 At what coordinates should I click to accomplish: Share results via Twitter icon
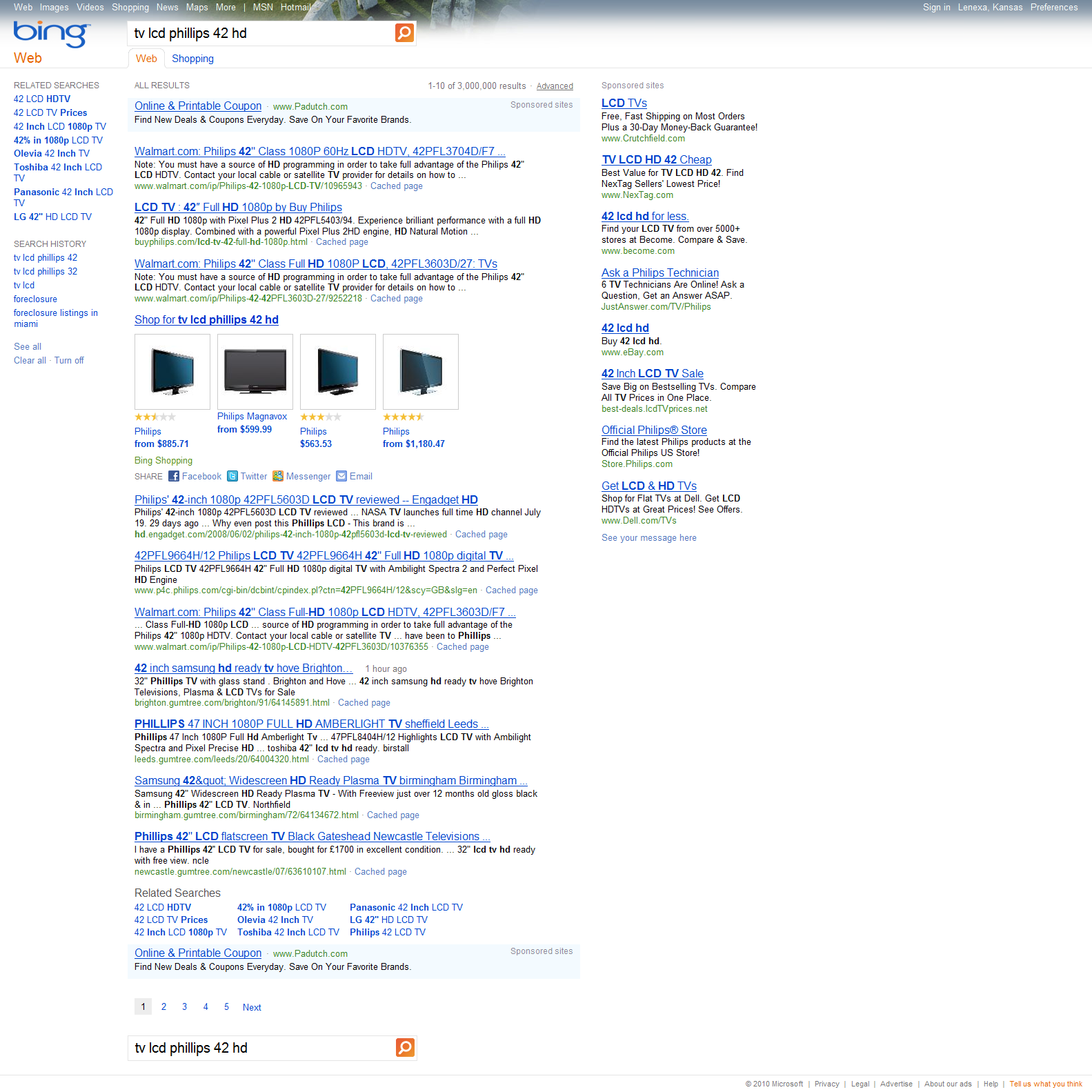pos(232,476)
